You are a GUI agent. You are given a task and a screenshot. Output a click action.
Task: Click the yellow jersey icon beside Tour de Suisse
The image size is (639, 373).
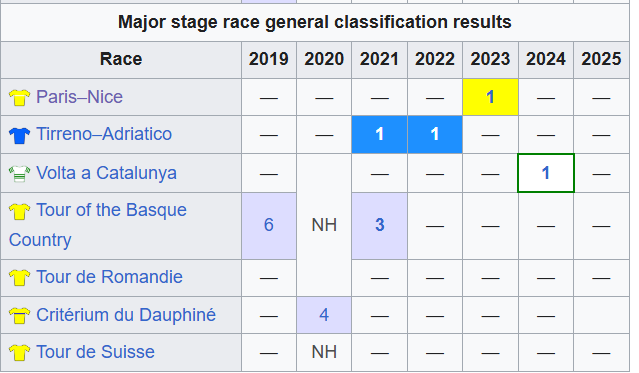[20, 353]
